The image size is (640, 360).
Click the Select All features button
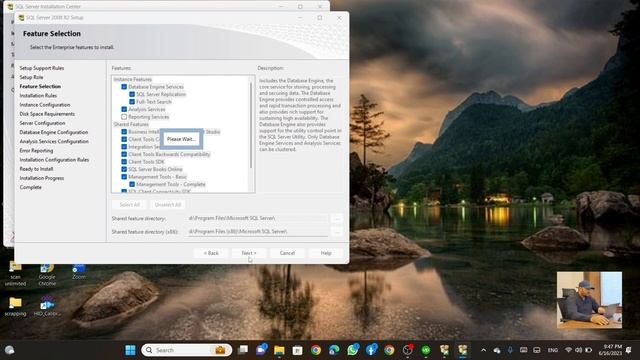tap(129, 204)
